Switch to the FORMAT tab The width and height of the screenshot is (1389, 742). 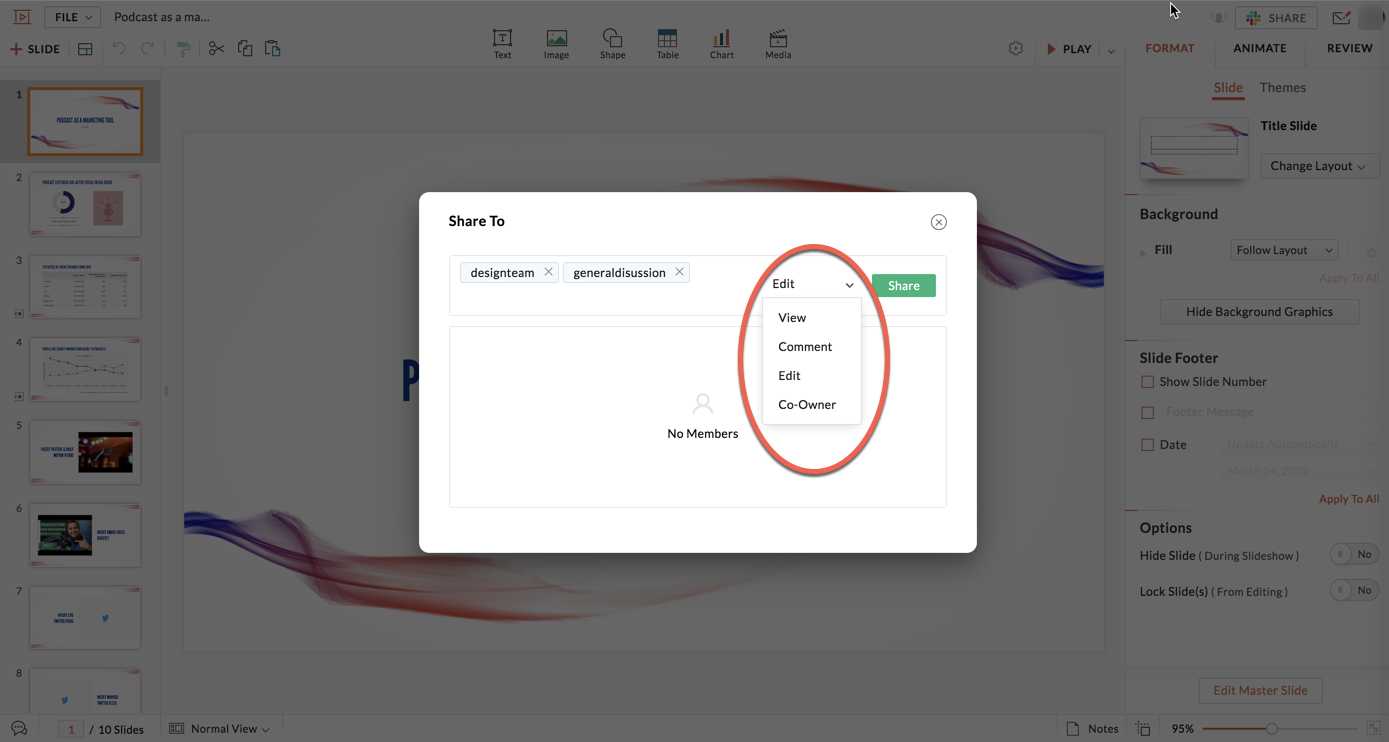1170,48
